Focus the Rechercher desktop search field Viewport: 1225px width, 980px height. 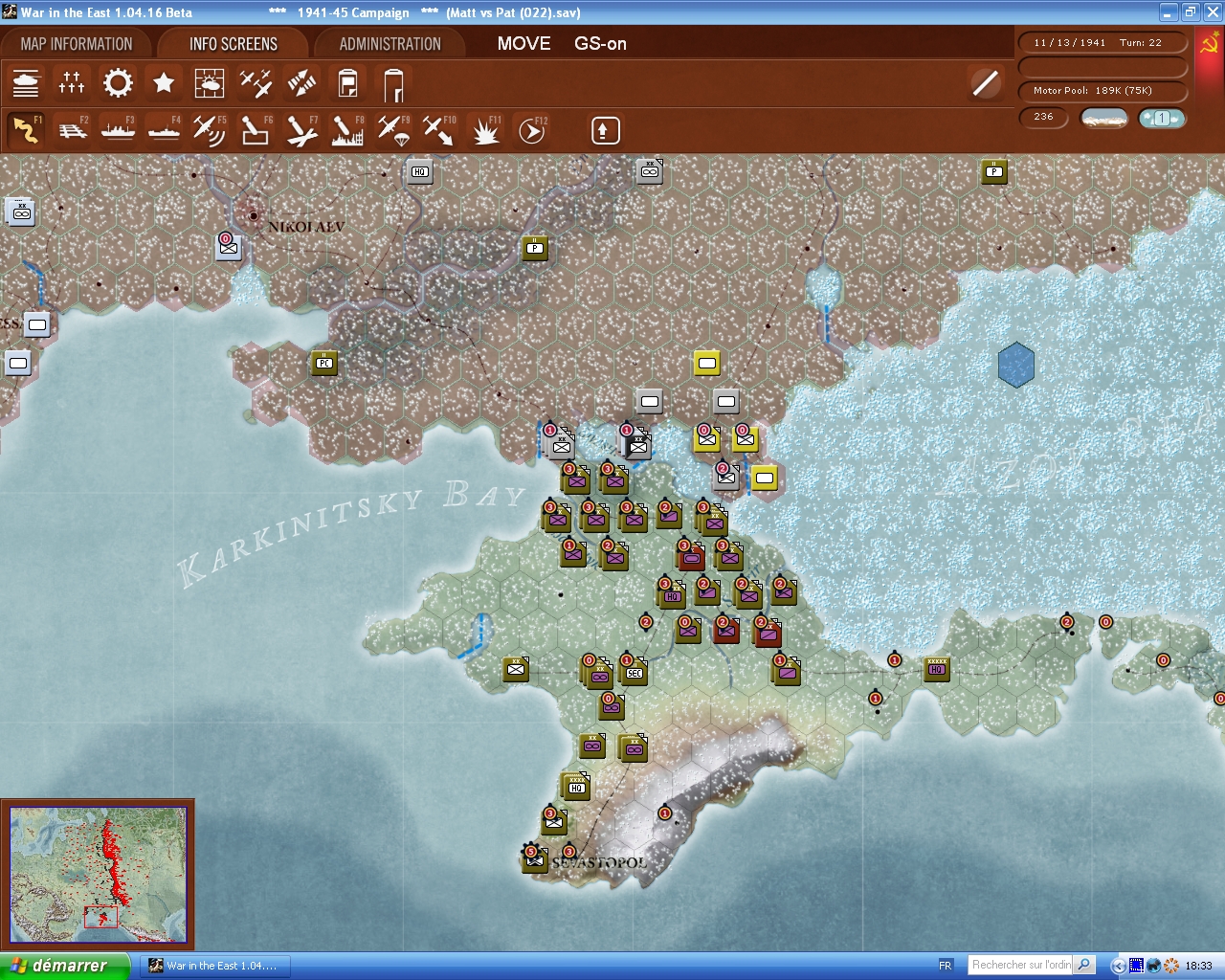(x=1021, y=965)
